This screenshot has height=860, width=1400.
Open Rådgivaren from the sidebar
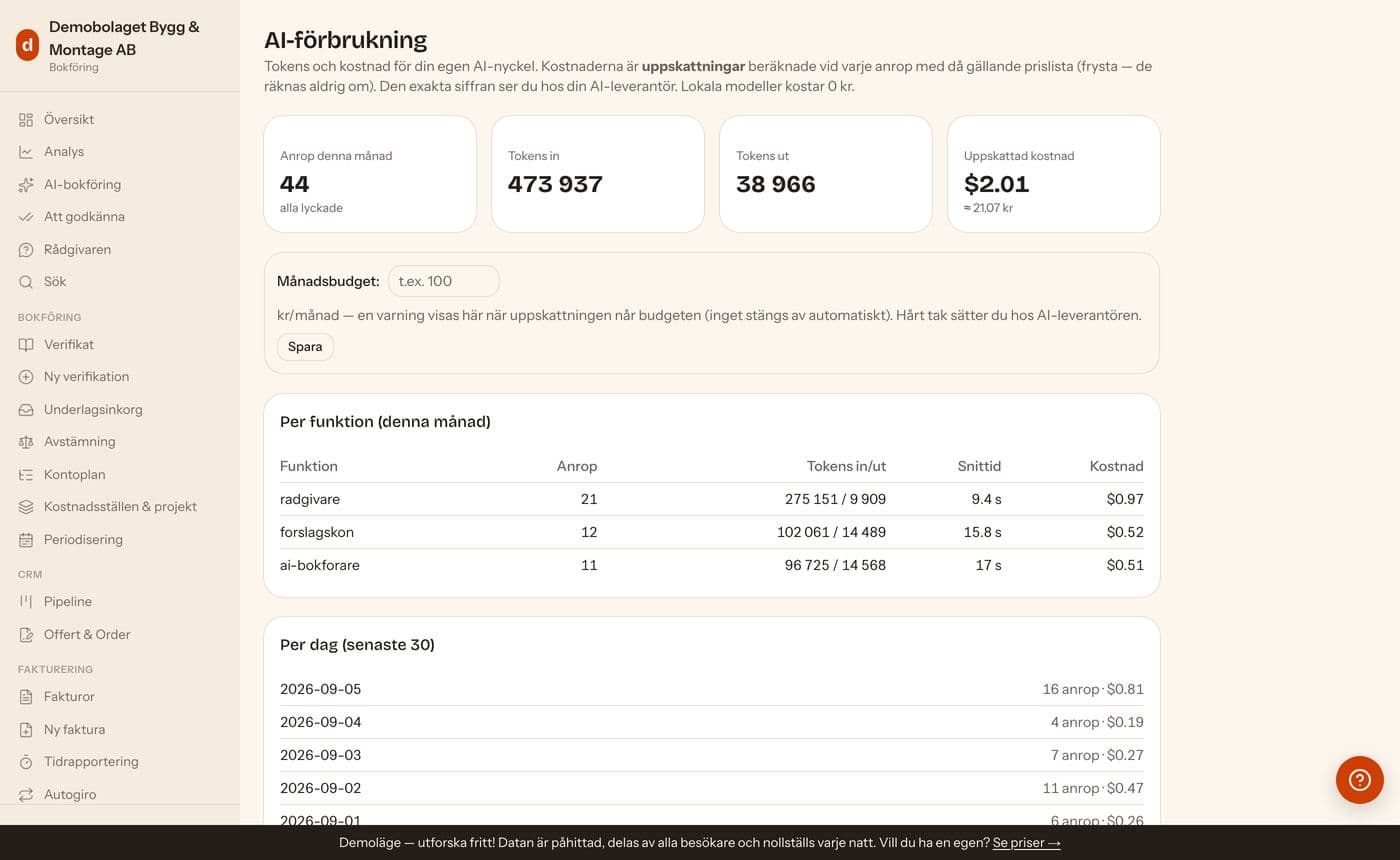[x=120, y=250]
